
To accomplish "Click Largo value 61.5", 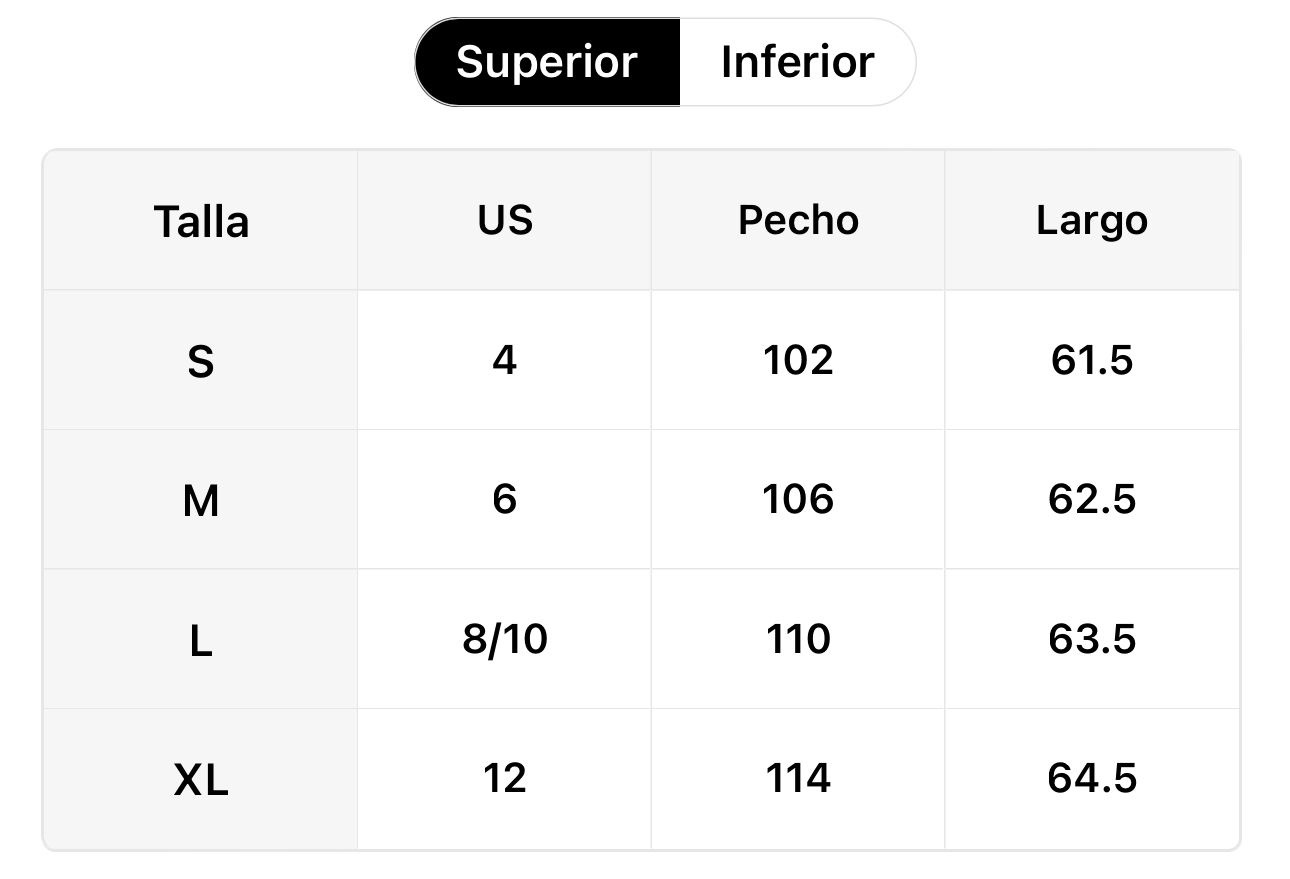I will [x=1092, y=361].
